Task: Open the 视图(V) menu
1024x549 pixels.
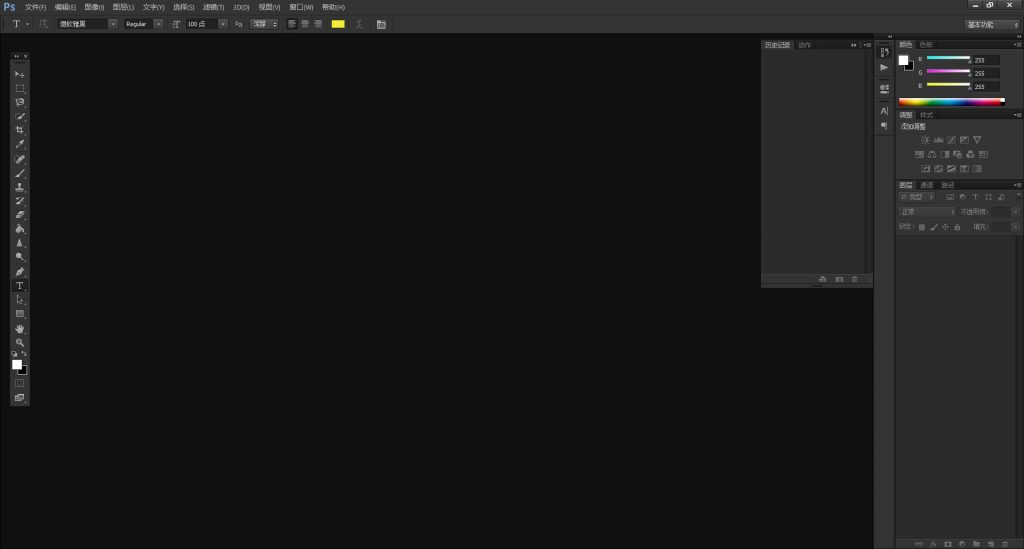Action: [269, 7]
